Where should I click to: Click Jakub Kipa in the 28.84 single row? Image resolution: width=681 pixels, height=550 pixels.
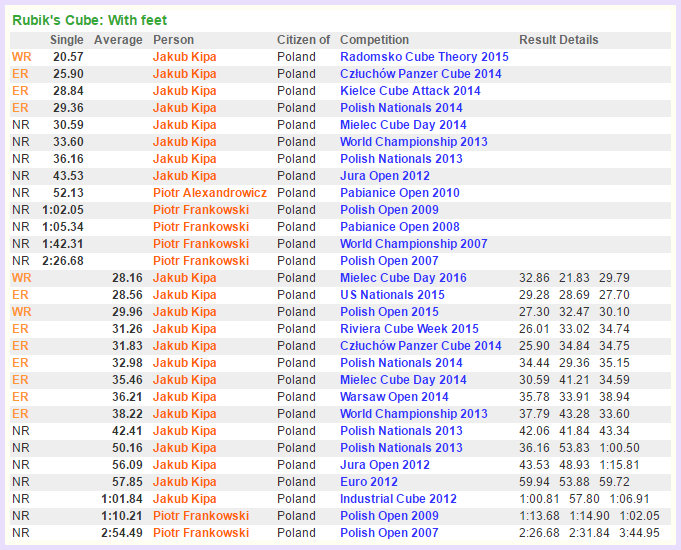tap(185, 91)
